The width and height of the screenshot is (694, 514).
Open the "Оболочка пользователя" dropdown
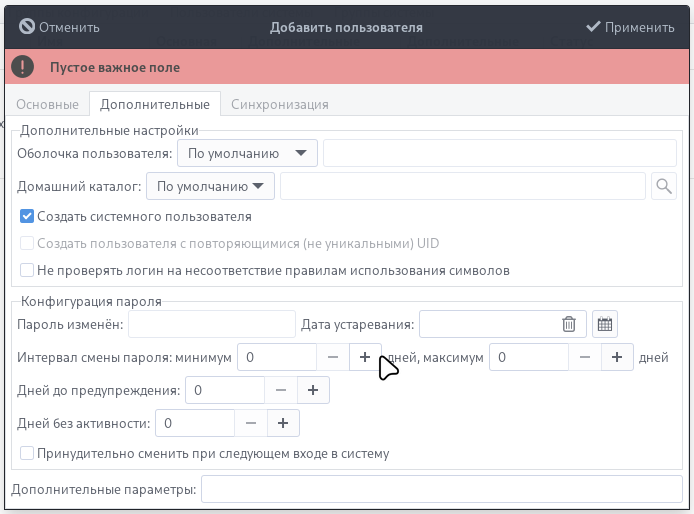click(x=247, y=153)
